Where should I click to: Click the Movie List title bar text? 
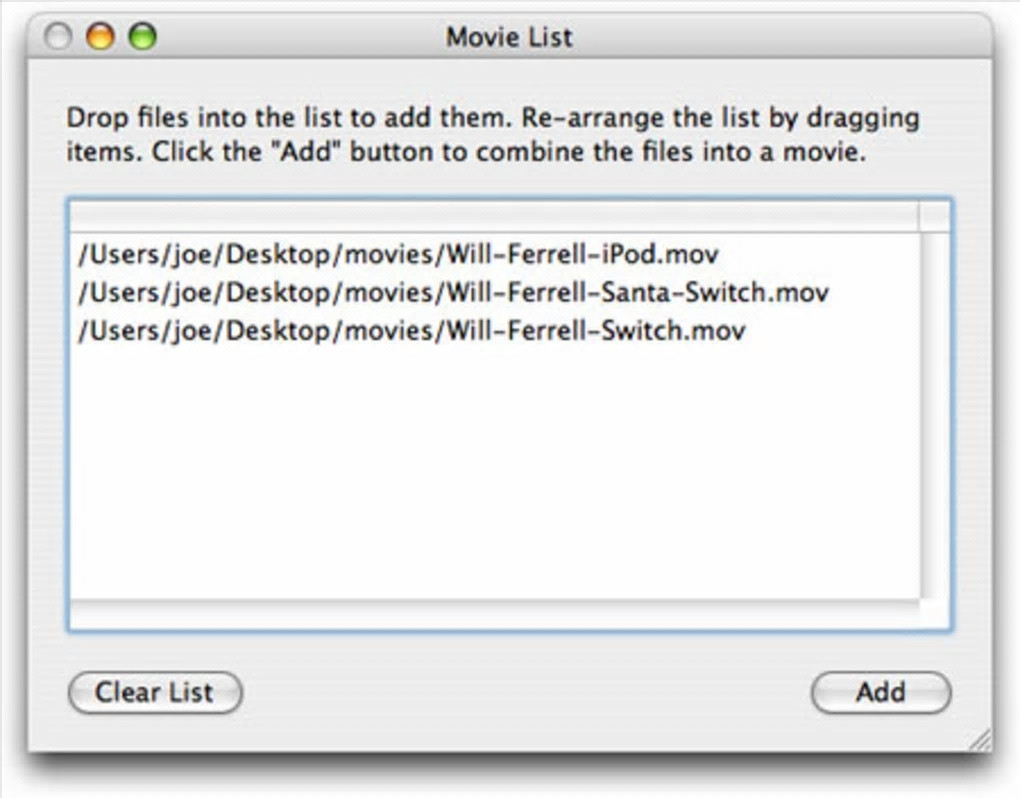(x=509, y=38)
